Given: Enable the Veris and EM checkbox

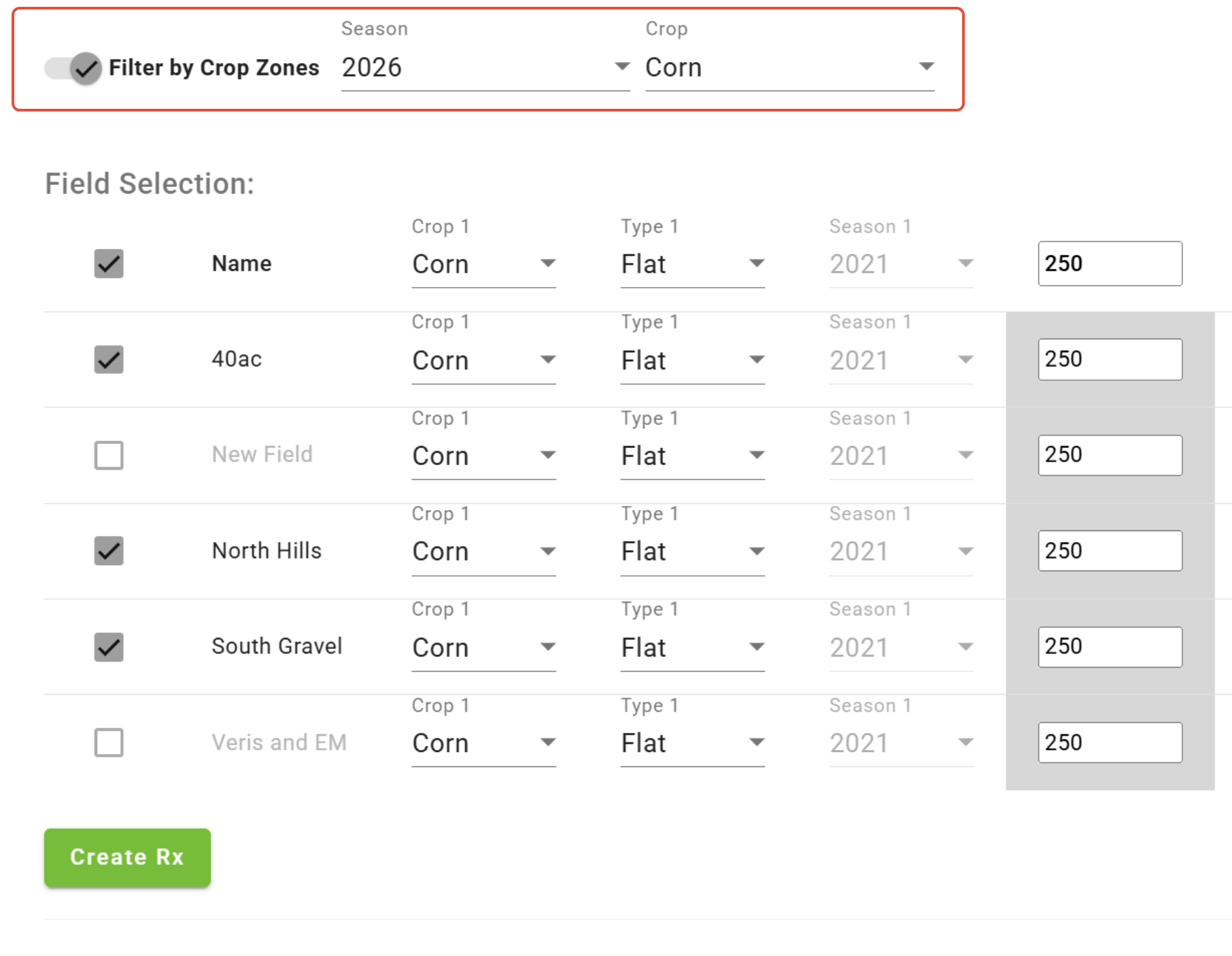Looking at the screenshot, I should click(x=109, y=742).
